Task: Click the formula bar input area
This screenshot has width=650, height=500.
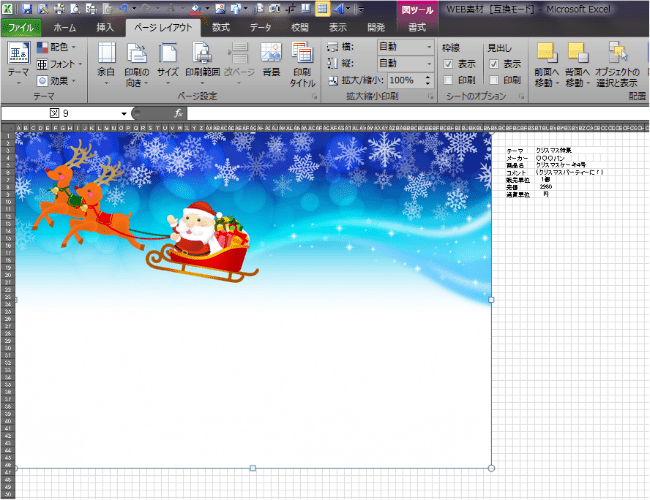Action: 417,114
